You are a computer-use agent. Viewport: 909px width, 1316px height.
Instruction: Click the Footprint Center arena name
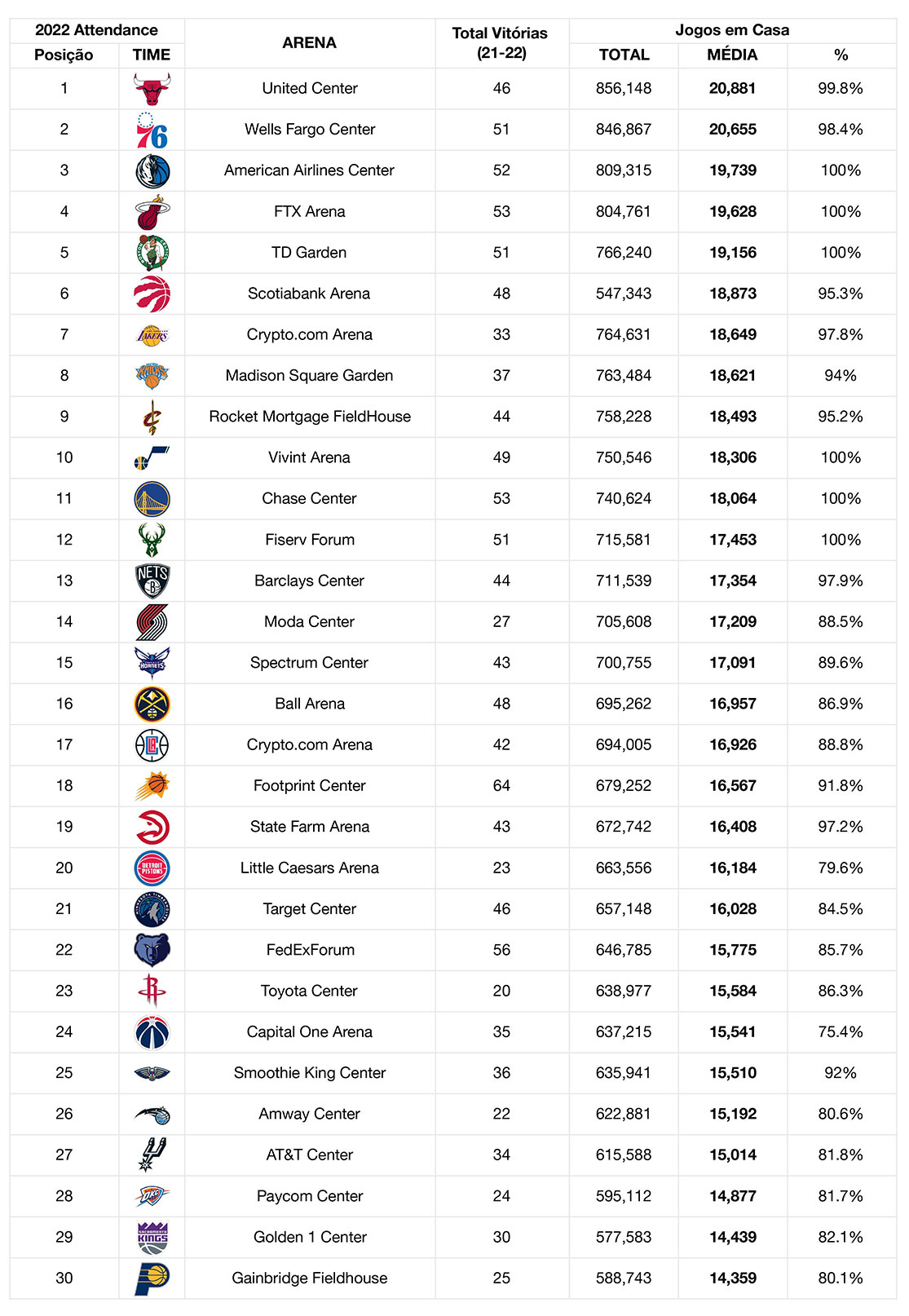pos(310,786)
